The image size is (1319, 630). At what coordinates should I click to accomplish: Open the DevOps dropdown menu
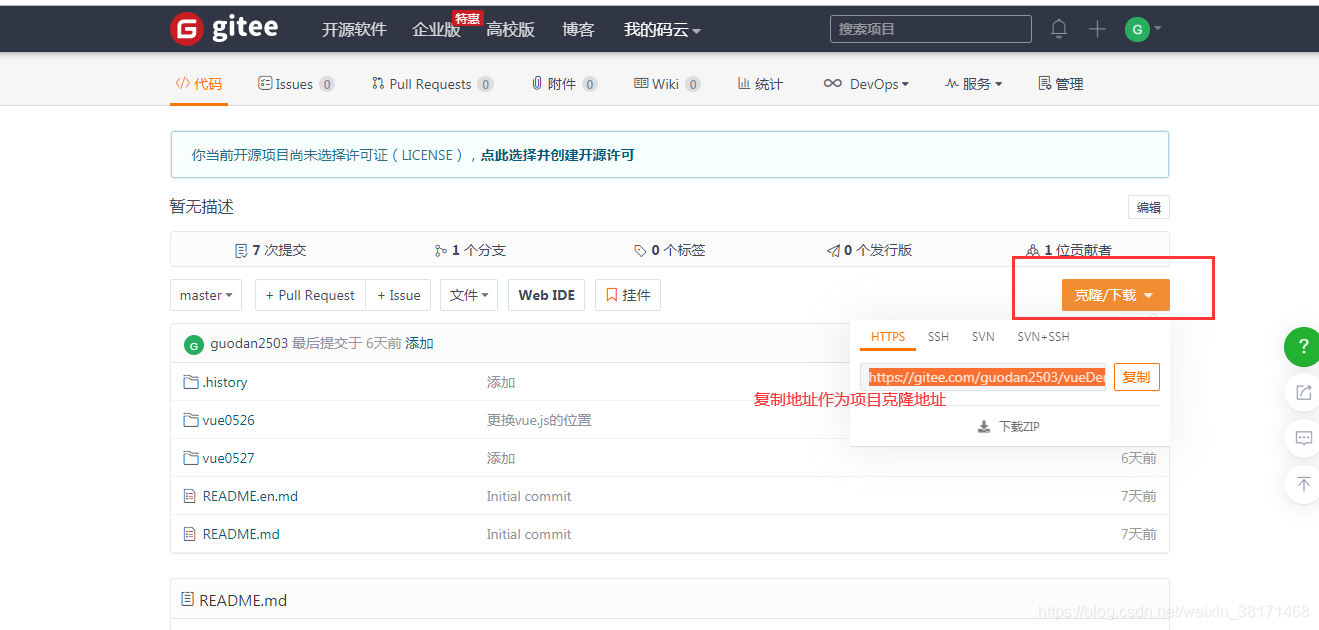point(866,84)
